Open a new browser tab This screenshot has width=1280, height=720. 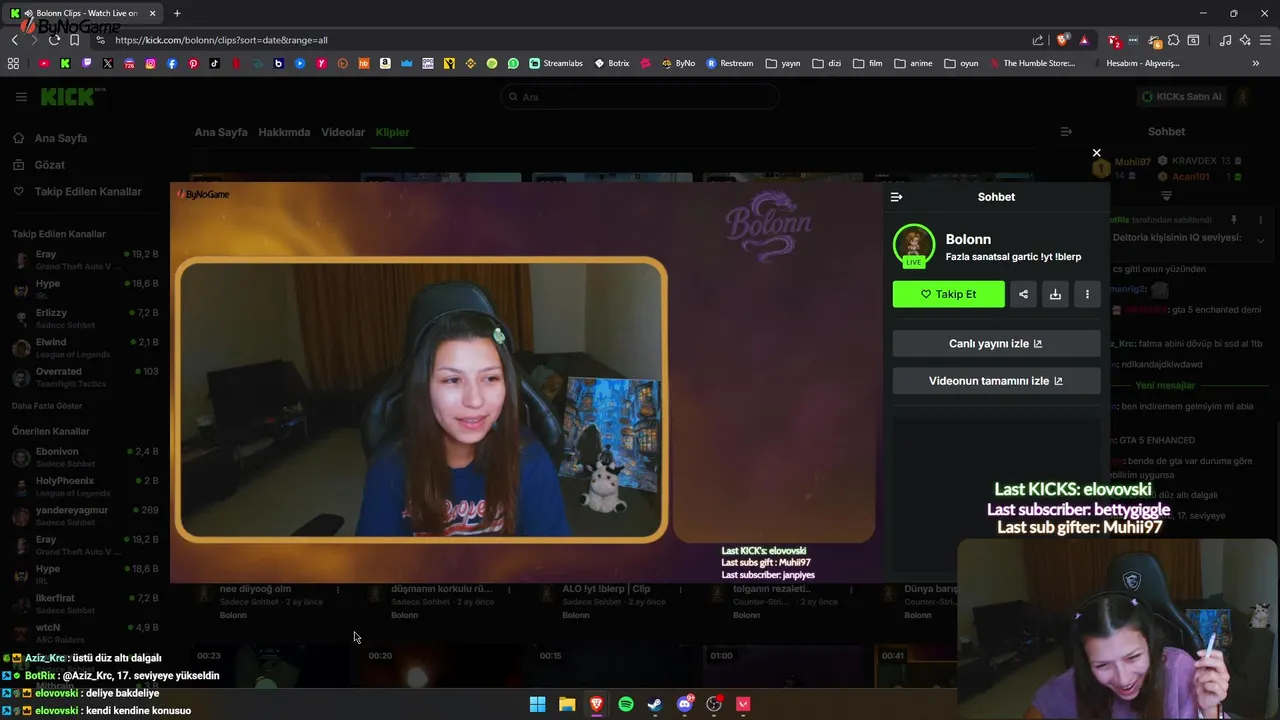(x=177, y=13)
